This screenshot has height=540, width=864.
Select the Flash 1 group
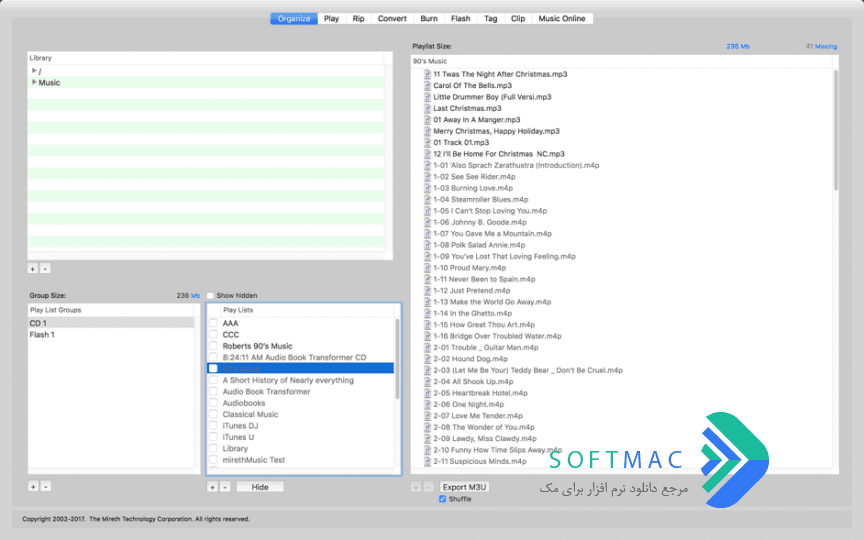click(111, 334)
